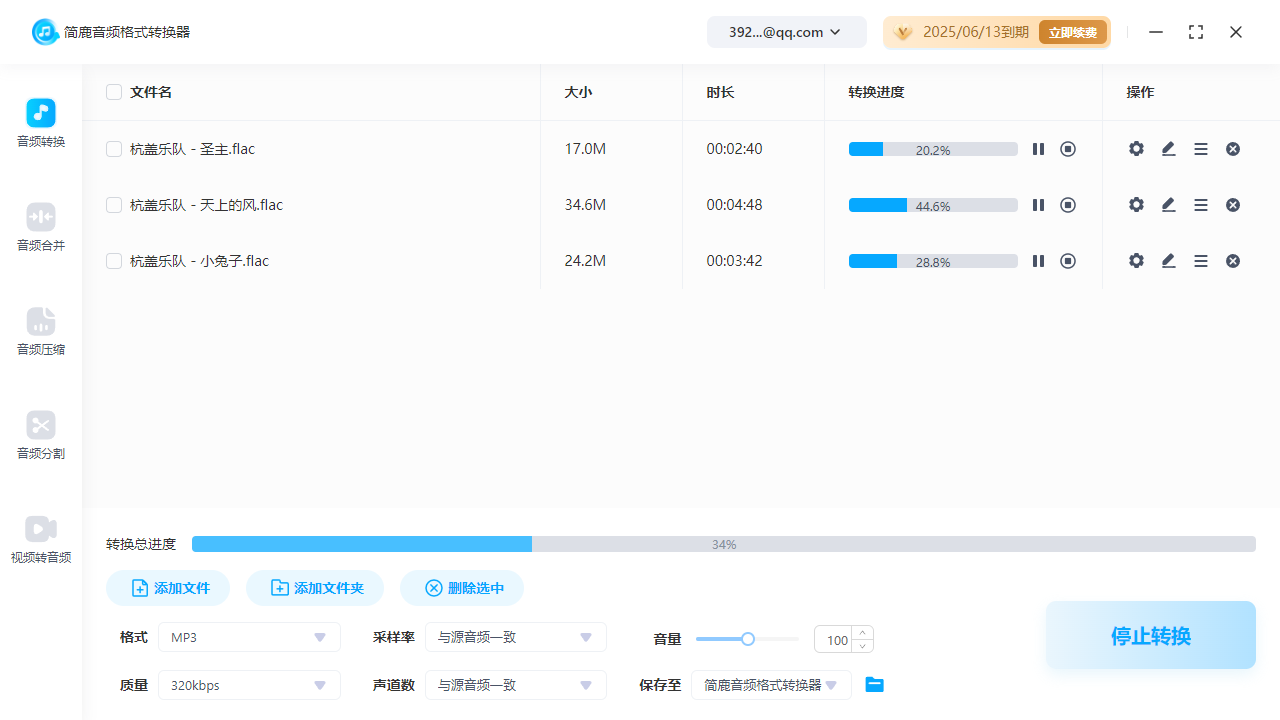
Task: Check the select-all checkbox in header
Action: (x=113, y=91)
